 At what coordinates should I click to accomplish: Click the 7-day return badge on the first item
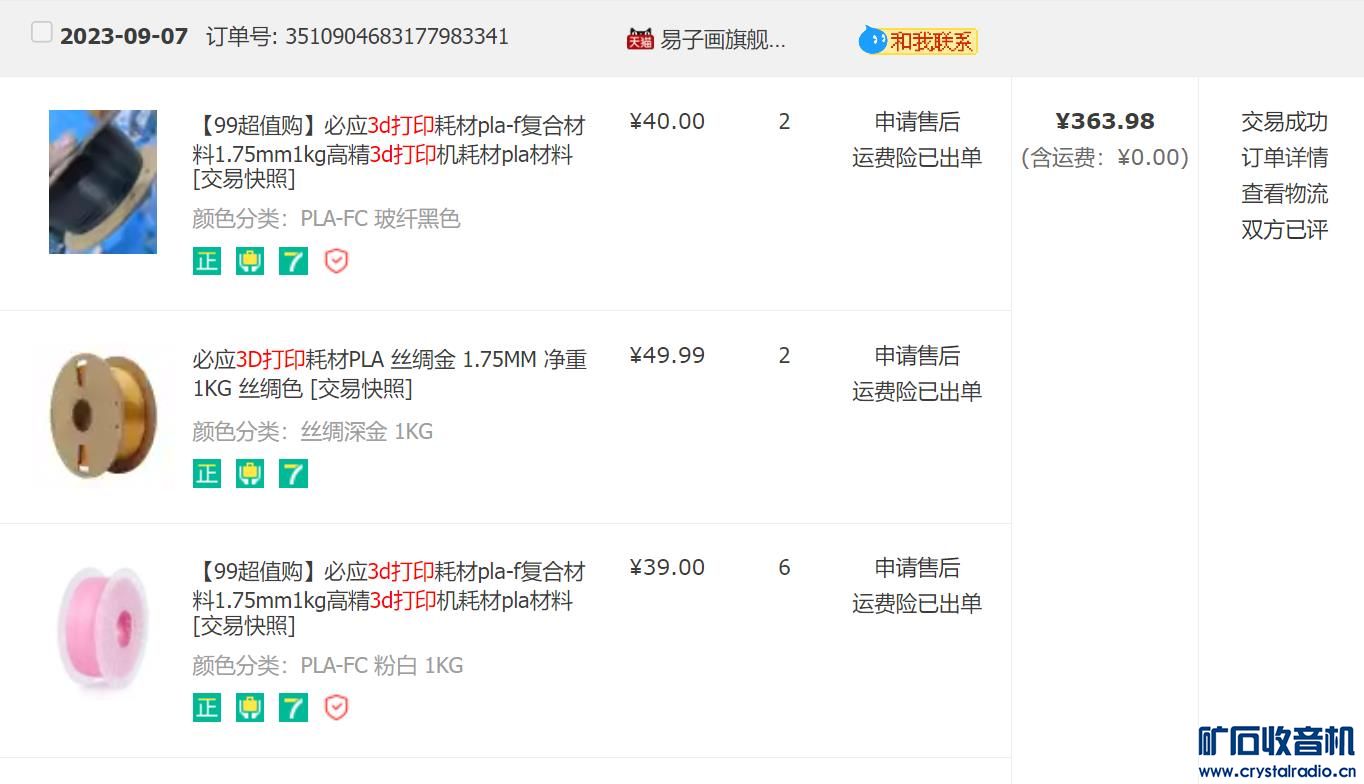pos(293,261)
